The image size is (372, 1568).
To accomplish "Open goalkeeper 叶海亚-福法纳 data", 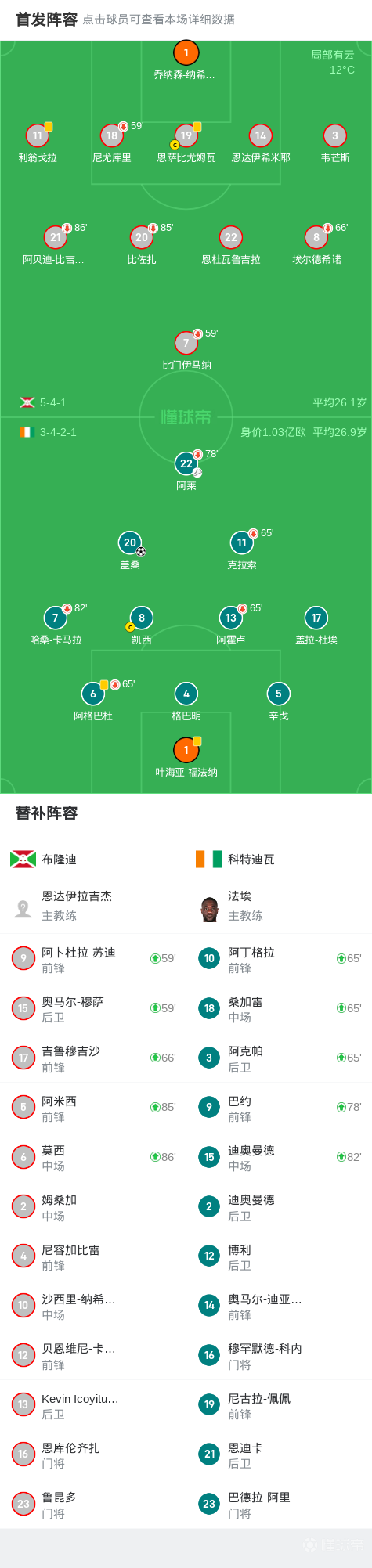I will pos(186,750).
